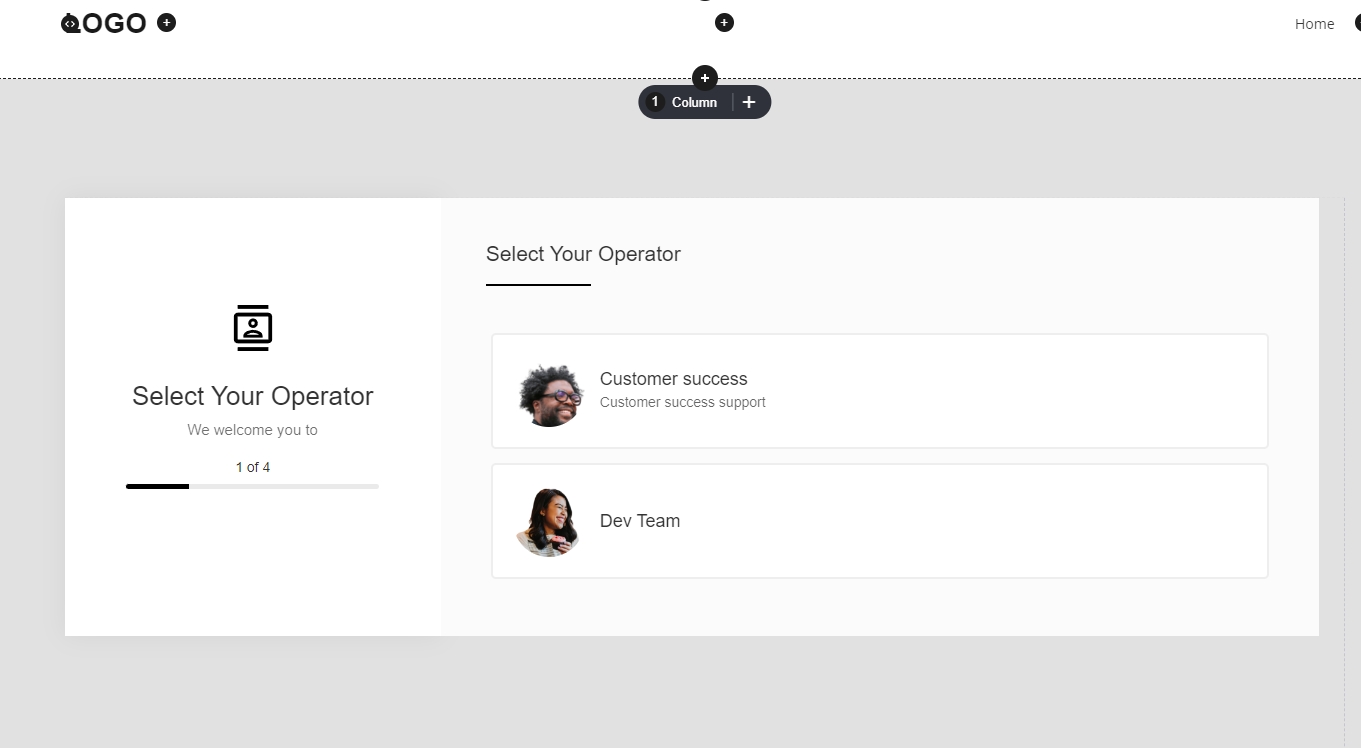Click the number 1 column badge
The image size is (1361, 748).
(656, 102)
